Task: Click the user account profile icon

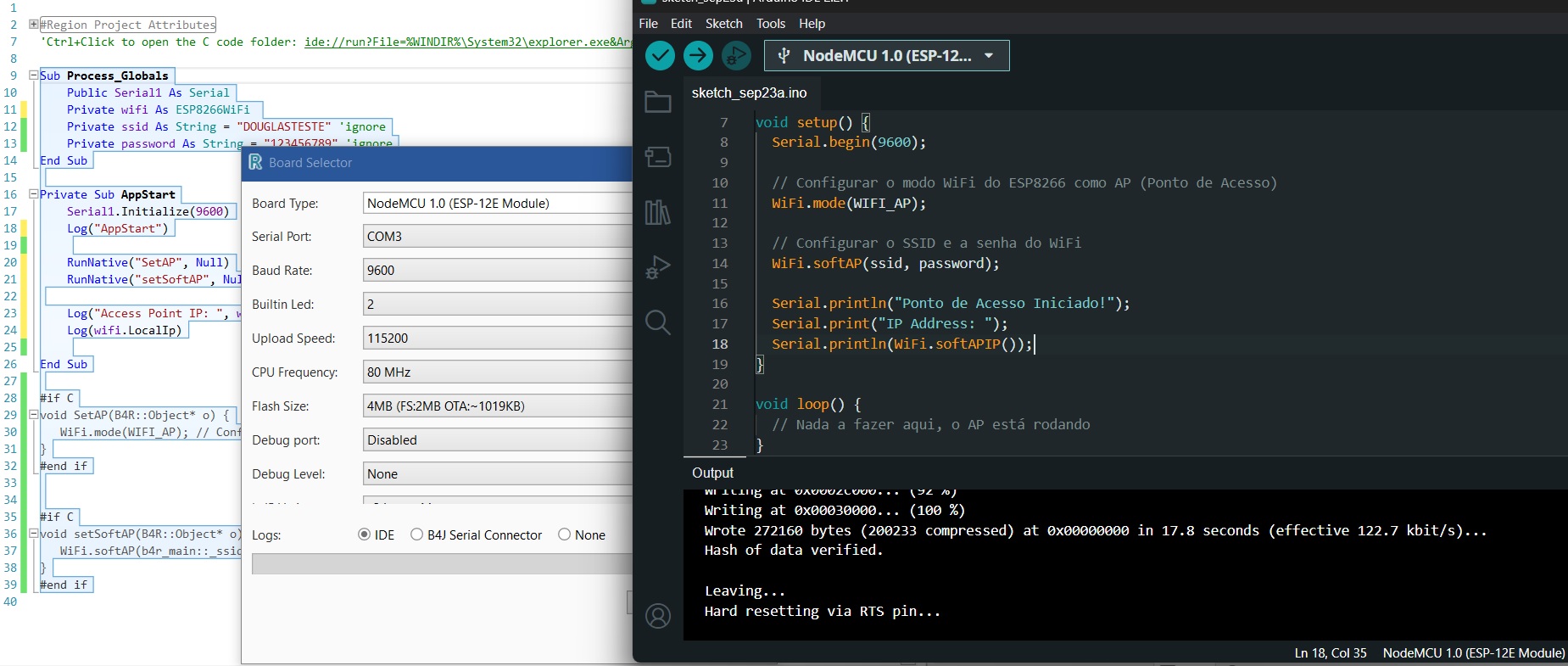Action: [x=658, y=616]
